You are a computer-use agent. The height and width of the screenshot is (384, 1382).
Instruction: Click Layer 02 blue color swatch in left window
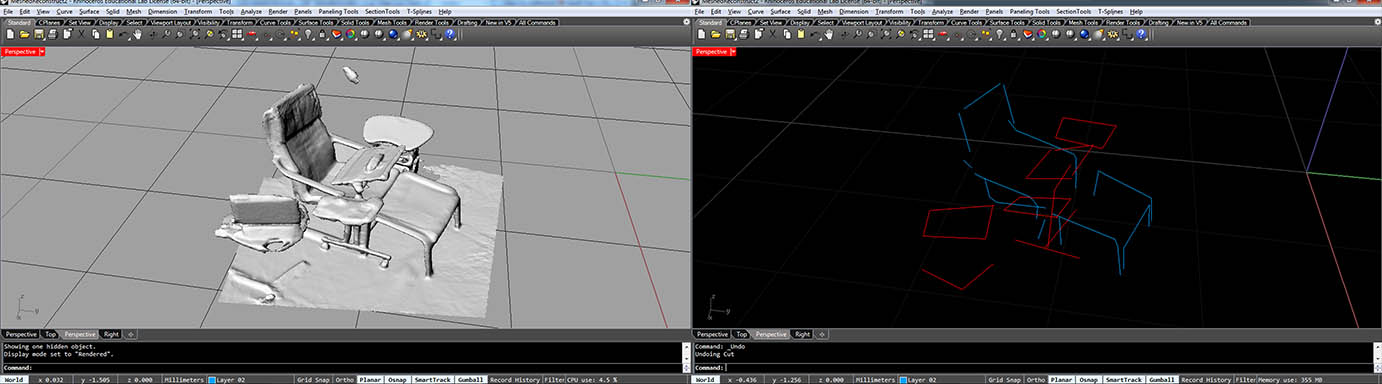(x=212, y=379)
